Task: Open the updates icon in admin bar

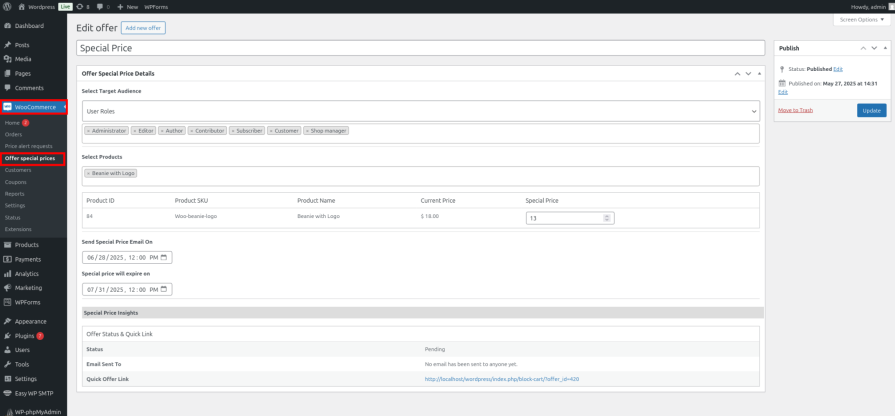Action: click(81, 6)
